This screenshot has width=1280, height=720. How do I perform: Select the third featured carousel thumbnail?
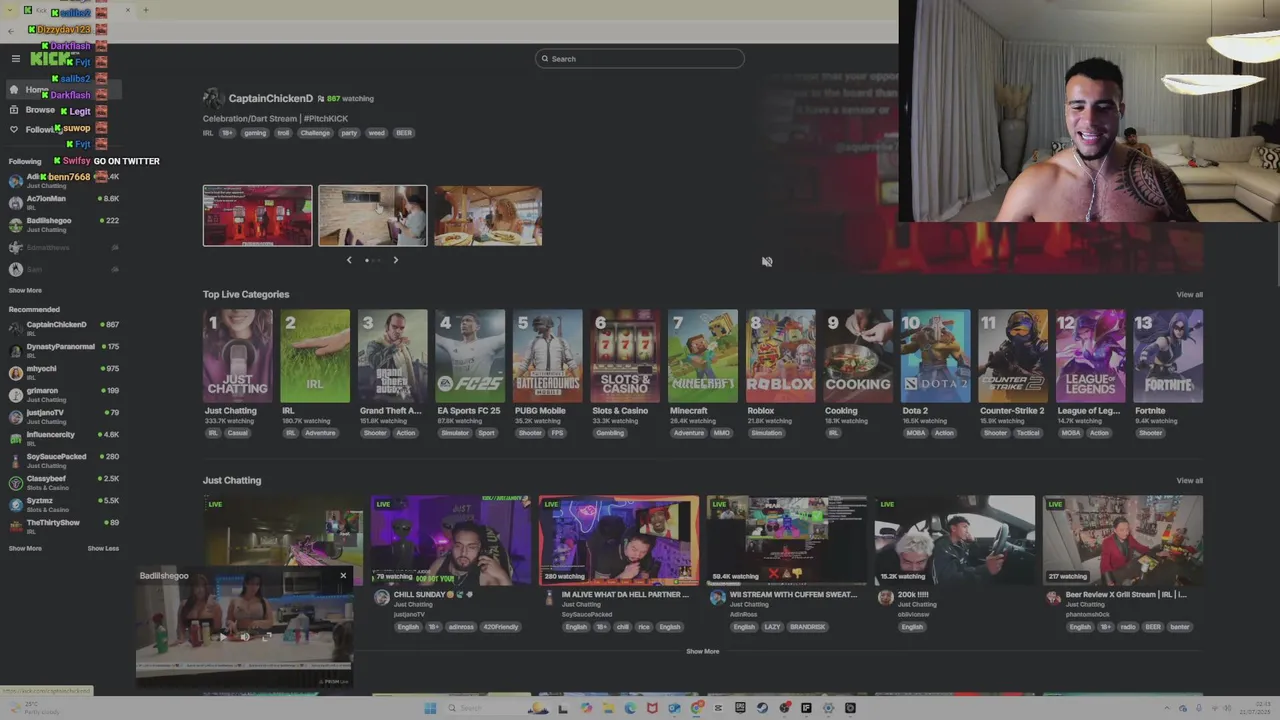488,215
